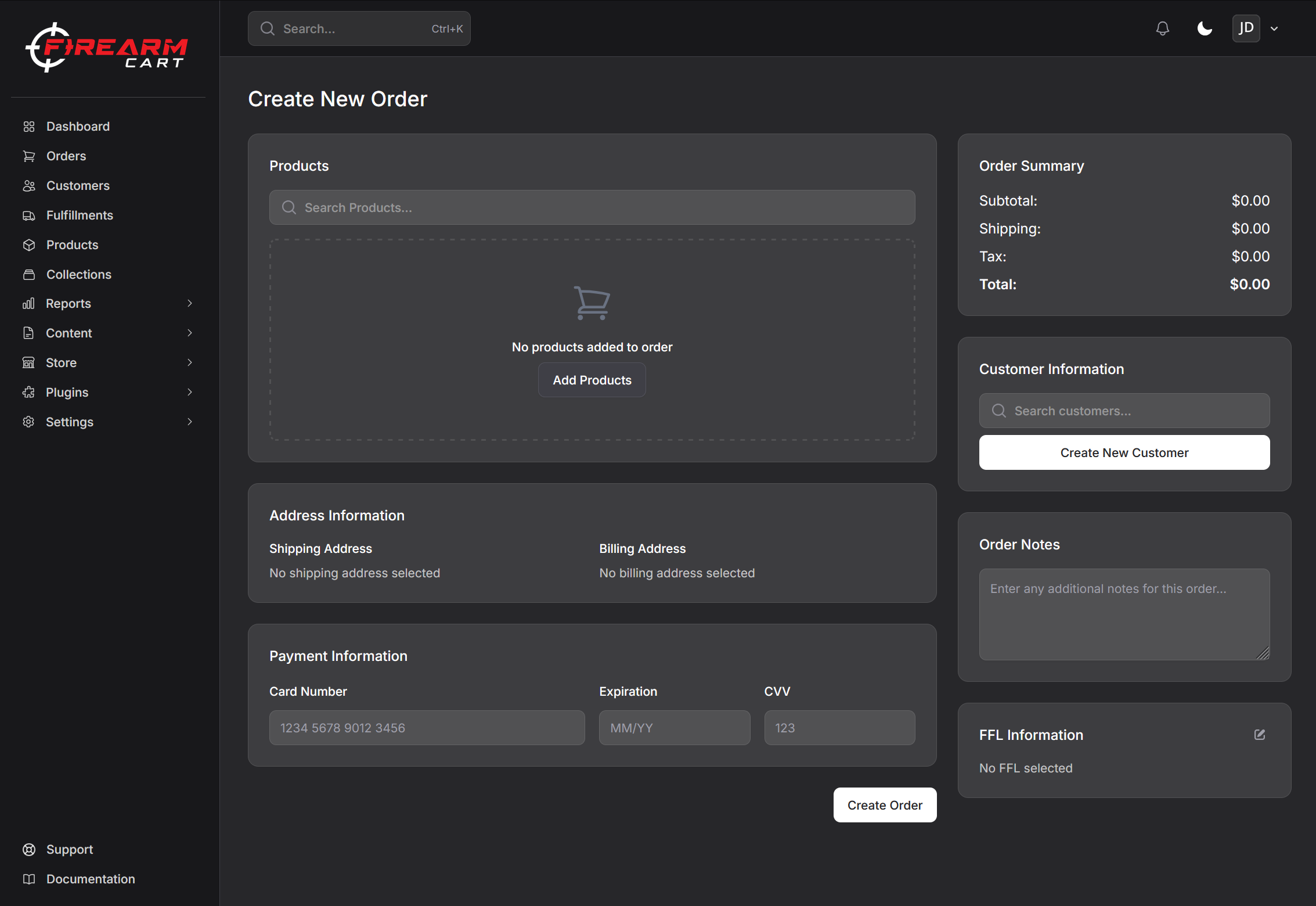Expand the Content submenu chevron
1316x906 pixels.
[x=190, y=333]
